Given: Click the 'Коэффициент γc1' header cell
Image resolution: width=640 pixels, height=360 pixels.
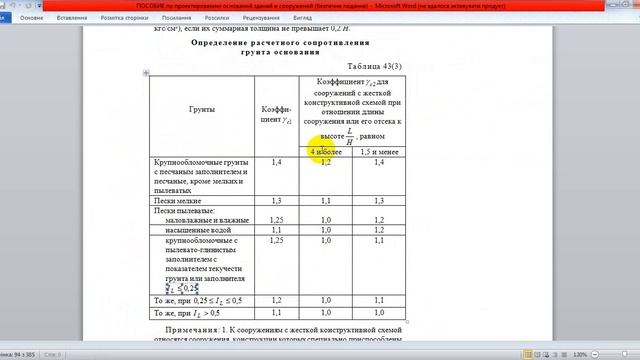Looking at the screenshot, I should (x=276, y=115).
